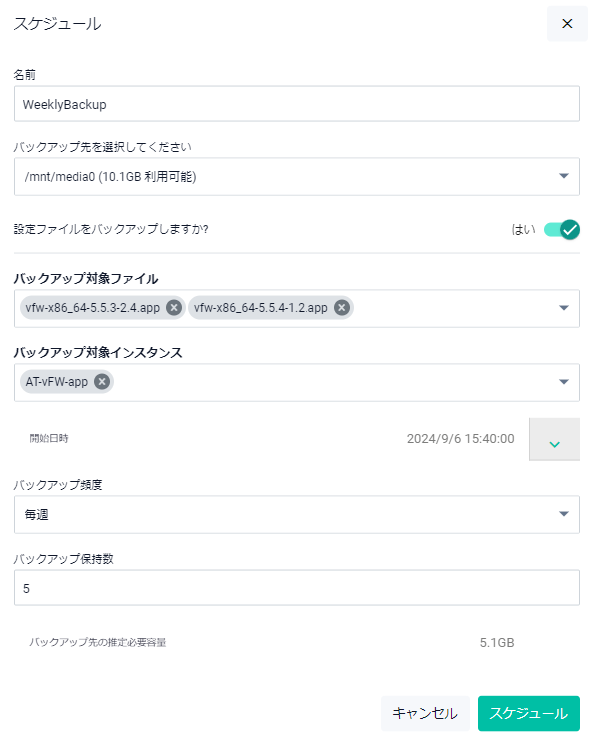Remove vfw-x86_64-5.5.3-2.4.app chip
Viewport: 595px width, 744px height.
click(174, 308)
